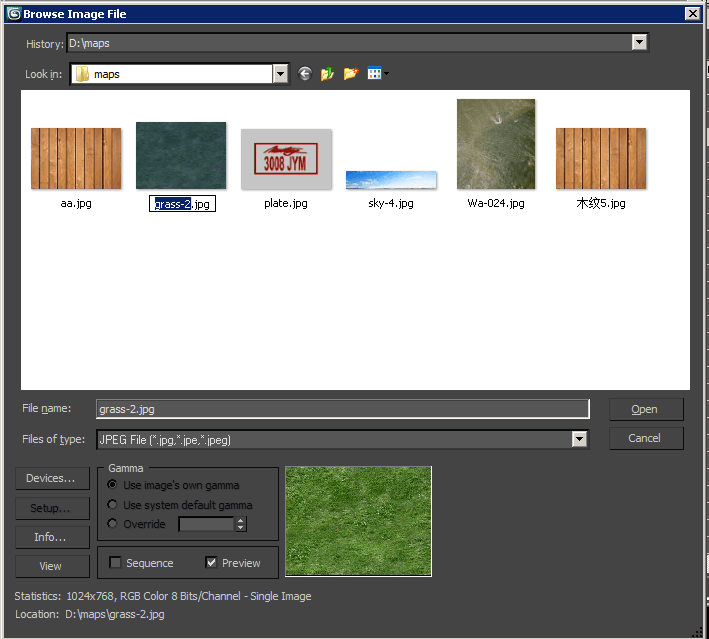
Task: Click the Open button
Action: (x=644, y=409)
